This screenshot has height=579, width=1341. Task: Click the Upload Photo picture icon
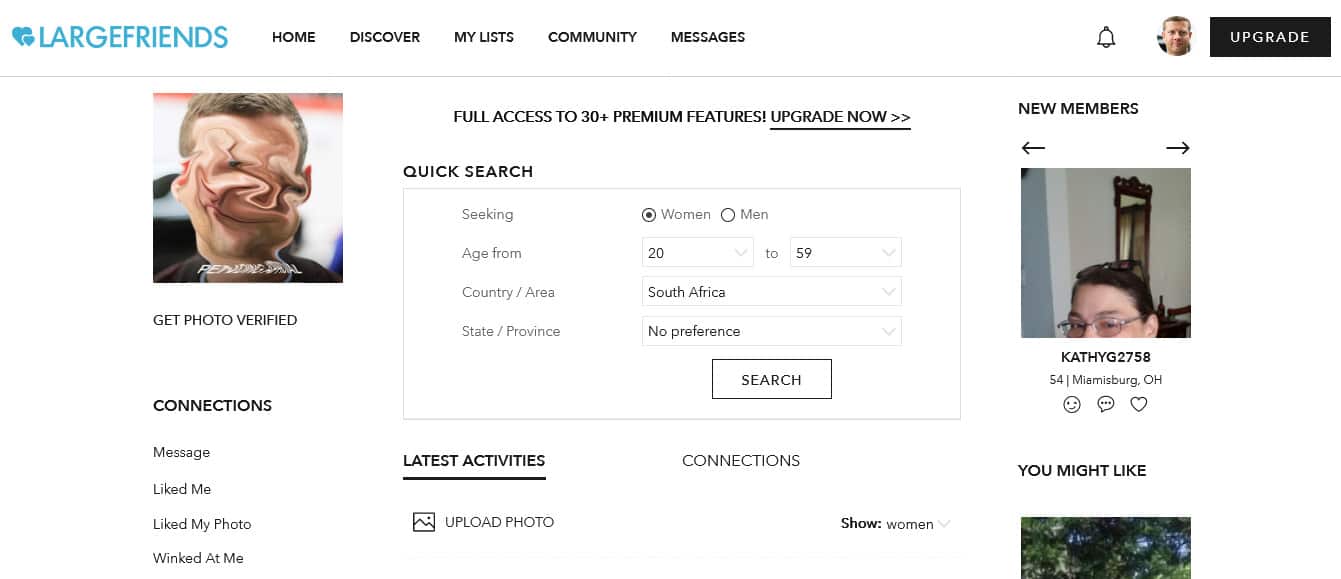point(424,522)
